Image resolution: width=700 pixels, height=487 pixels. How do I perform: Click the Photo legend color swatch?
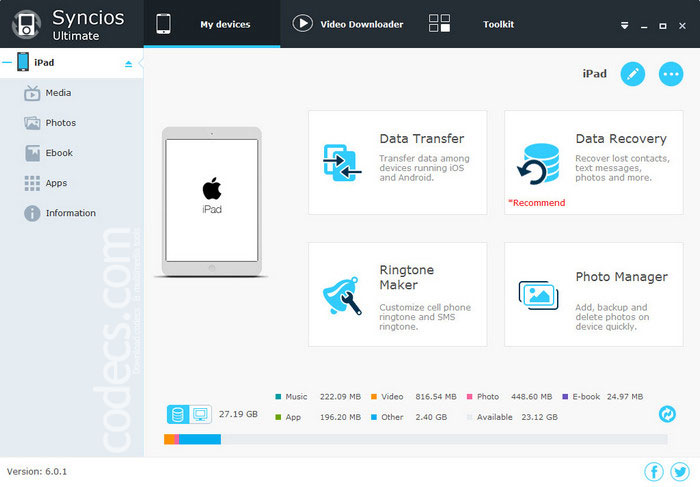point(469,396)
